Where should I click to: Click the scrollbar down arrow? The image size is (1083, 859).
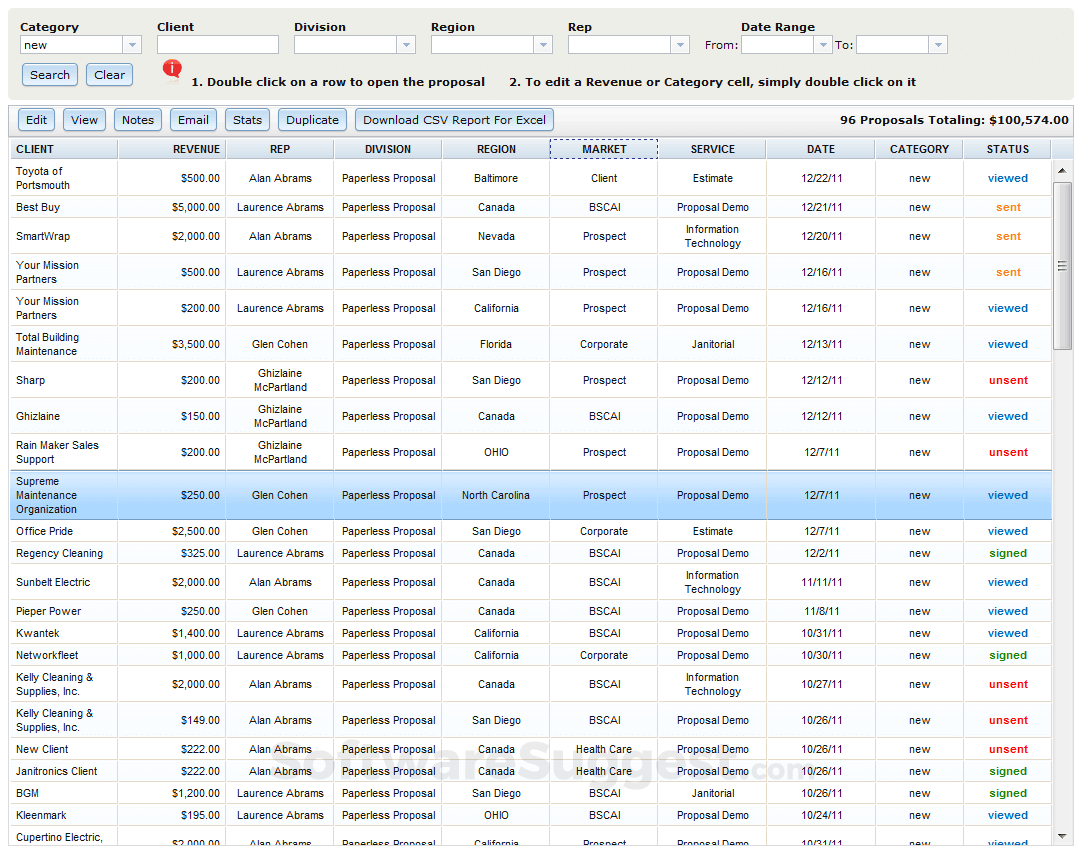1062,836
